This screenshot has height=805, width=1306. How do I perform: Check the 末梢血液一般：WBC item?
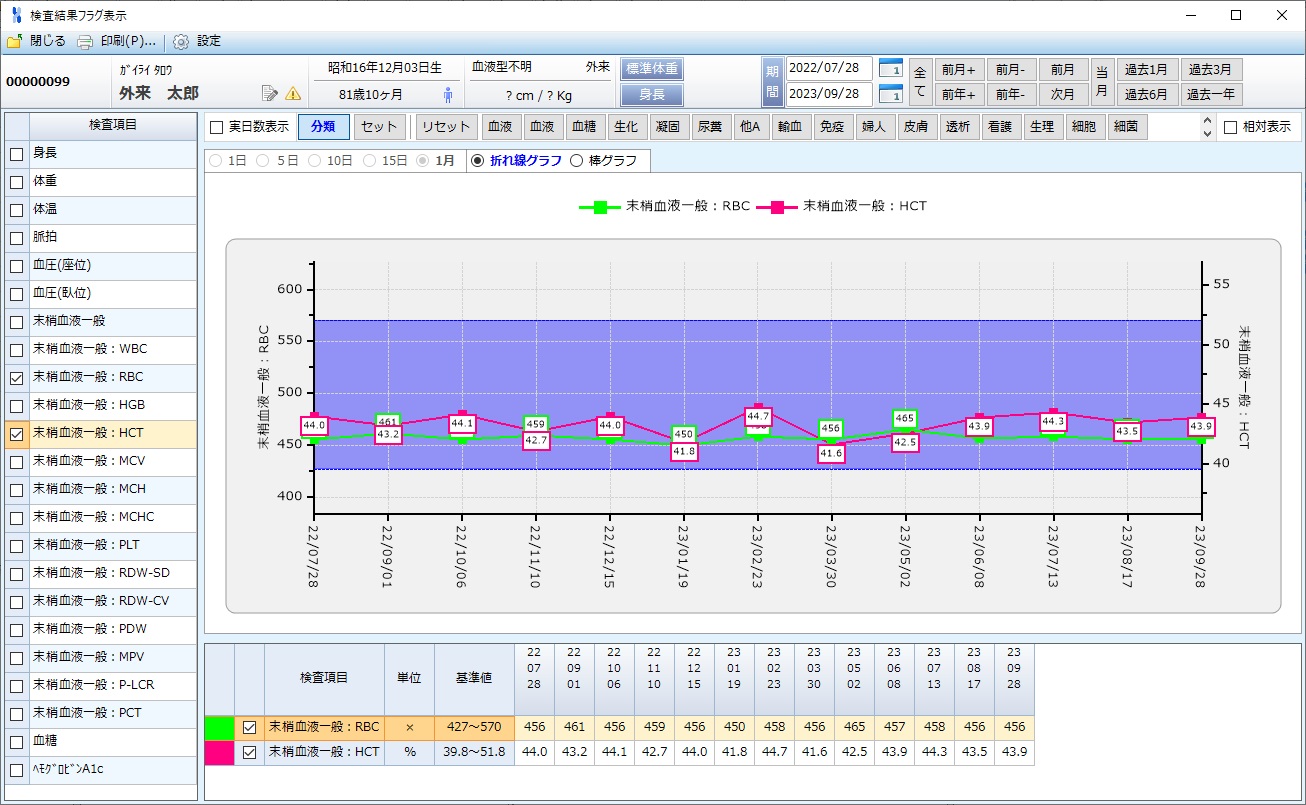coord(16,350)
